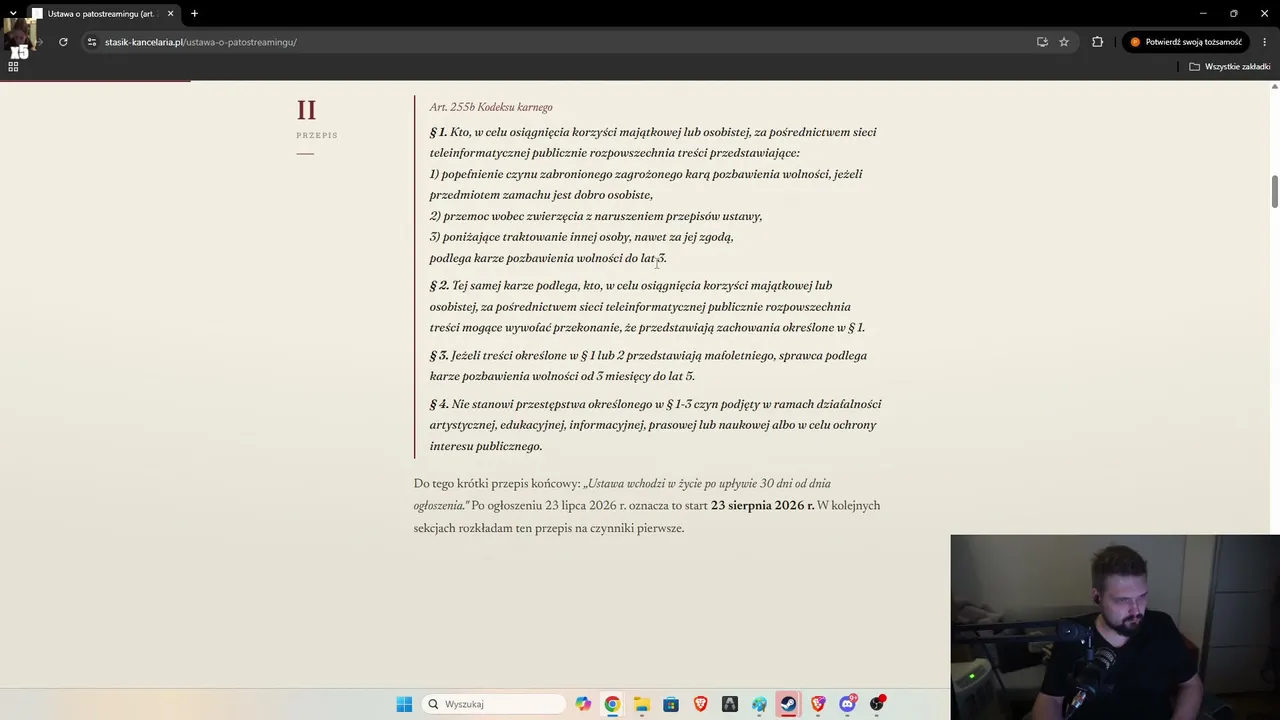Click the § 2. paragraph marker
Screen dimensions: 1280x720
(x=439, y=285)
